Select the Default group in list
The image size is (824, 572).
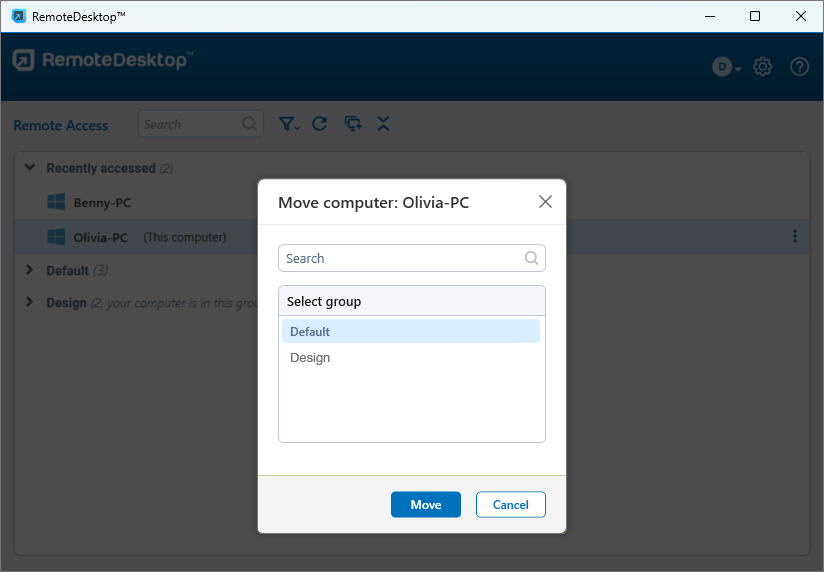pyautogui.click(x=410, y=332)
